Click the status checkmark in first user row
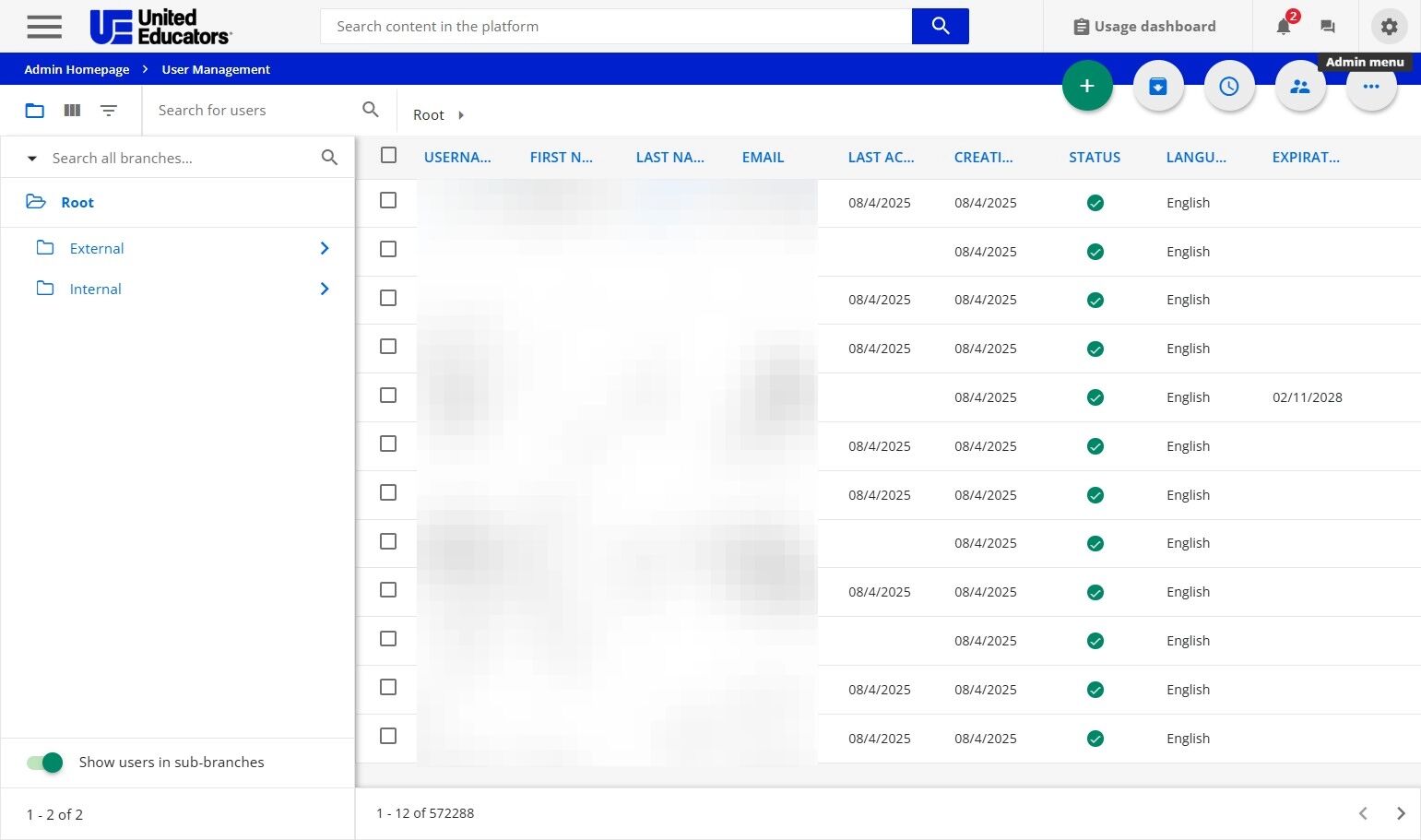Image resolution: width=1421 pixels, height=840 pixels. point(1095,203)
